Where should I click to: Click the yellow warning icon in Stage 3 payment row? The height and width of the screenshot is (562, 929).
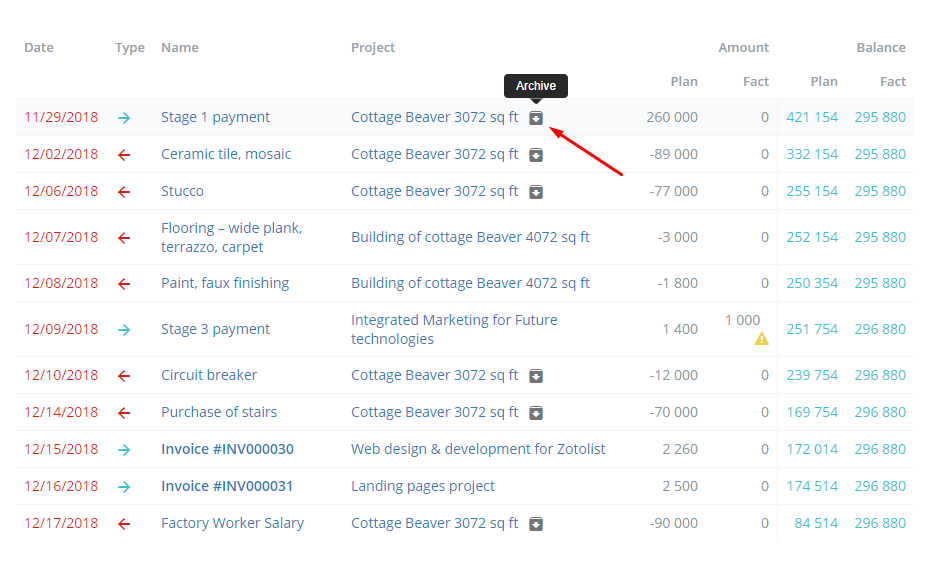pyautogui.click(x=761, y=339)
